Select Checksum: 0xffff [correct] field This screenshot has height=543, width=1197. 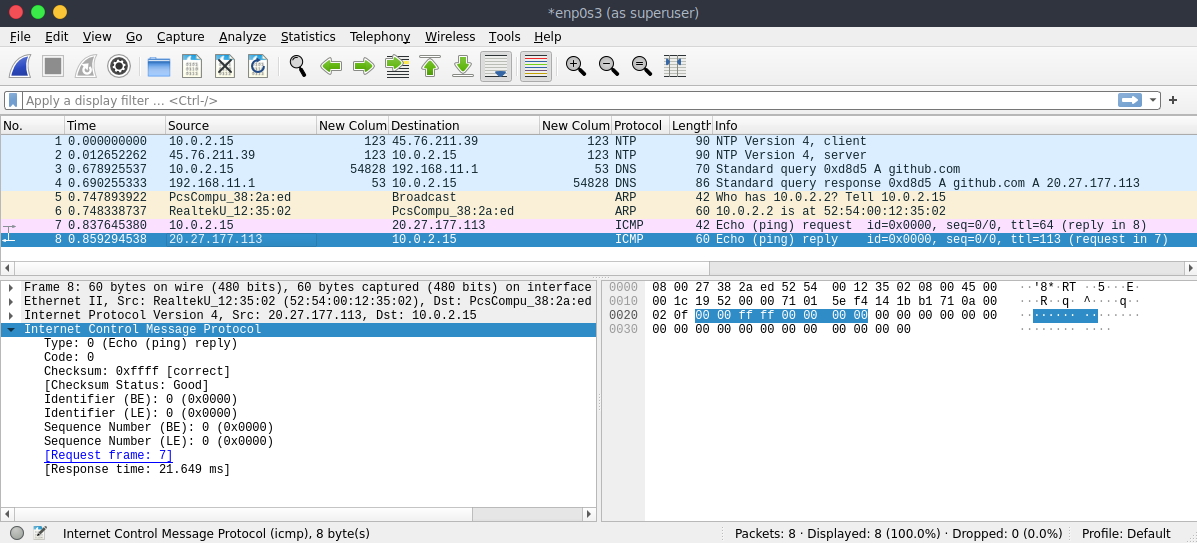[137, 371]
